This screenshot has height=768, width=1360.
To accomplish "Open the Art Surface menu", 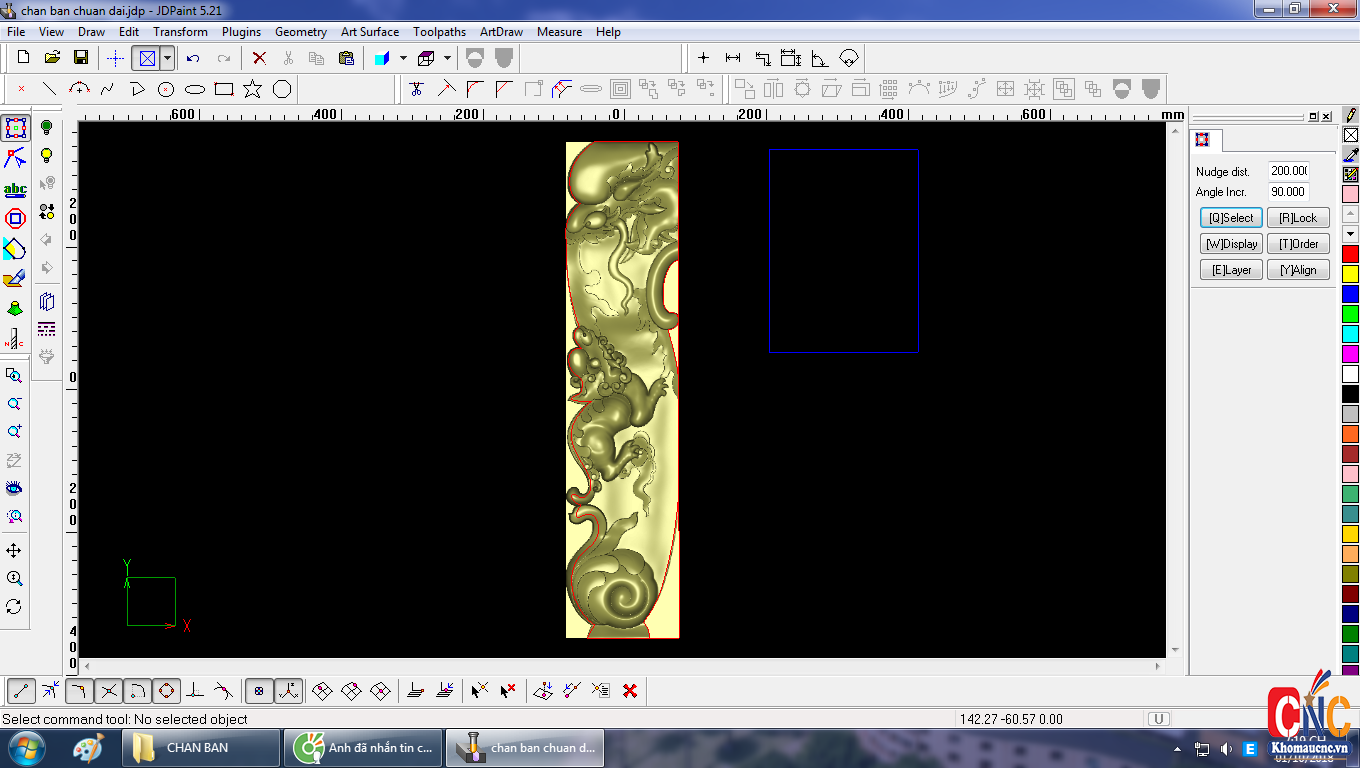I will 369,32.
